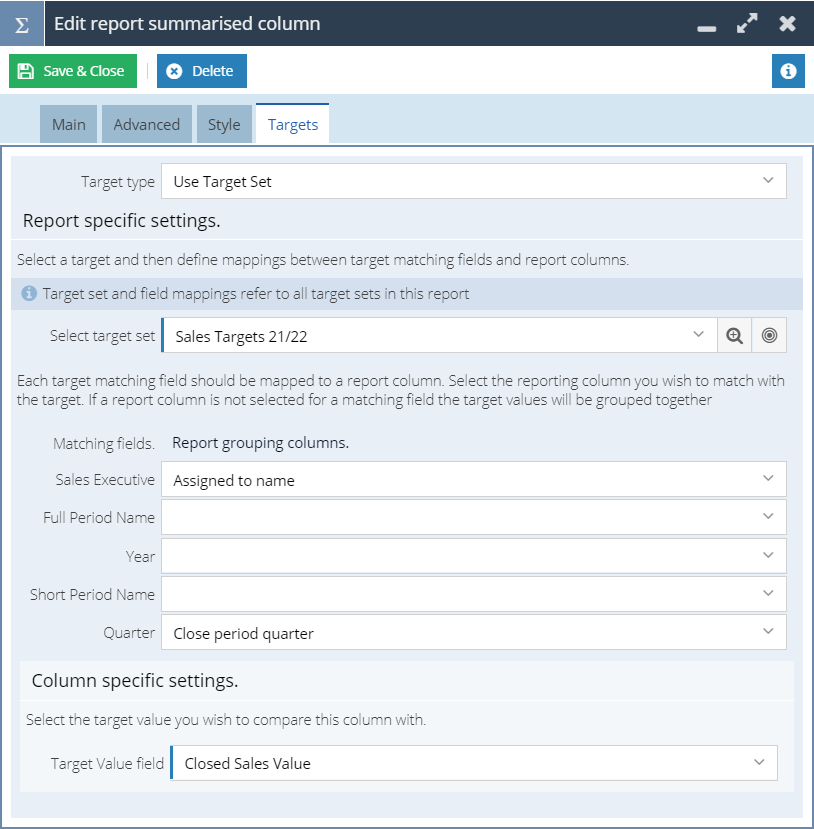Click the sigma summarised column icon
The height and width of the screenshot is (829, 814).
point(22,24)
